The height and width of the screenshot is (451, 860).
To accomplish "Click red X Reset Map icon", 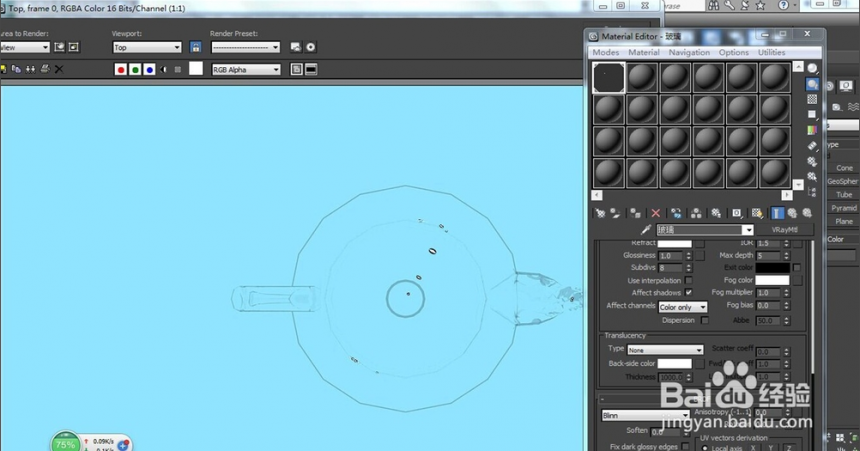I will pos(655,213).
